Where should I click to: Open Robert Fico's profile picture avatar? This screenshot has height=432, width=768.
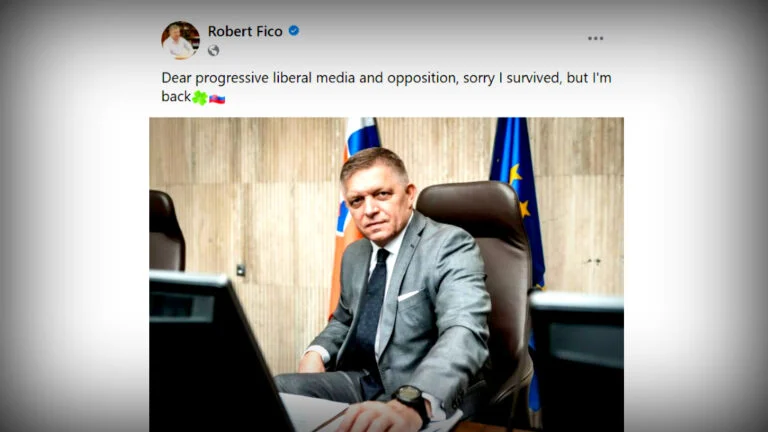(180, 40)
